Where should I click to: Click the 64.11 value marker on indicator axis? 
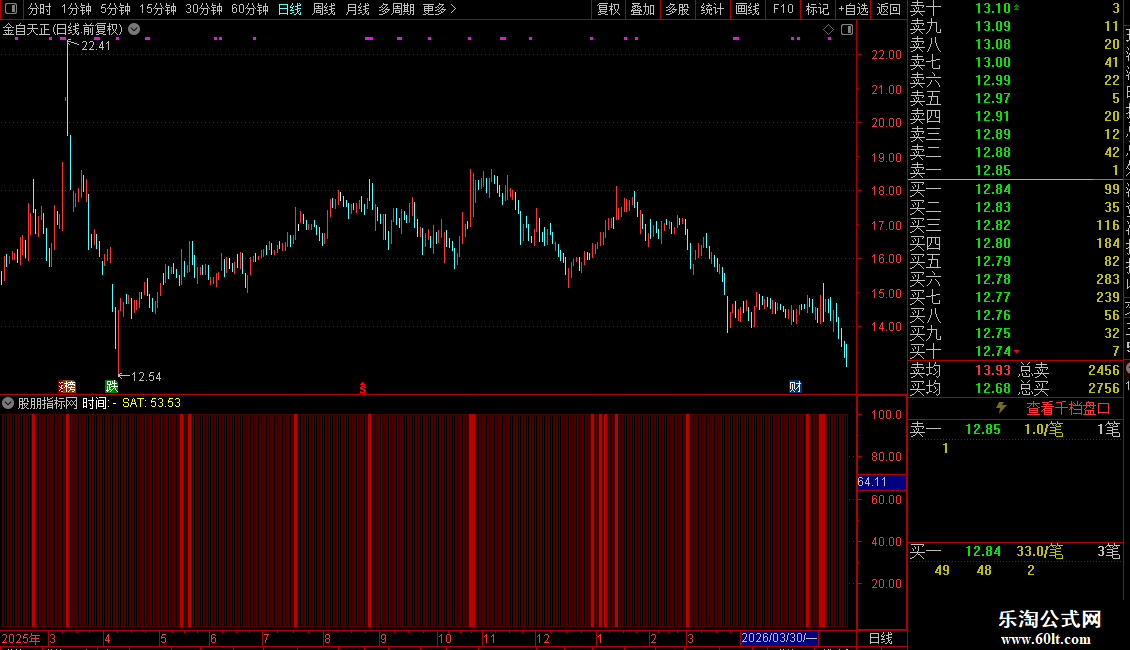pos(881,482)
